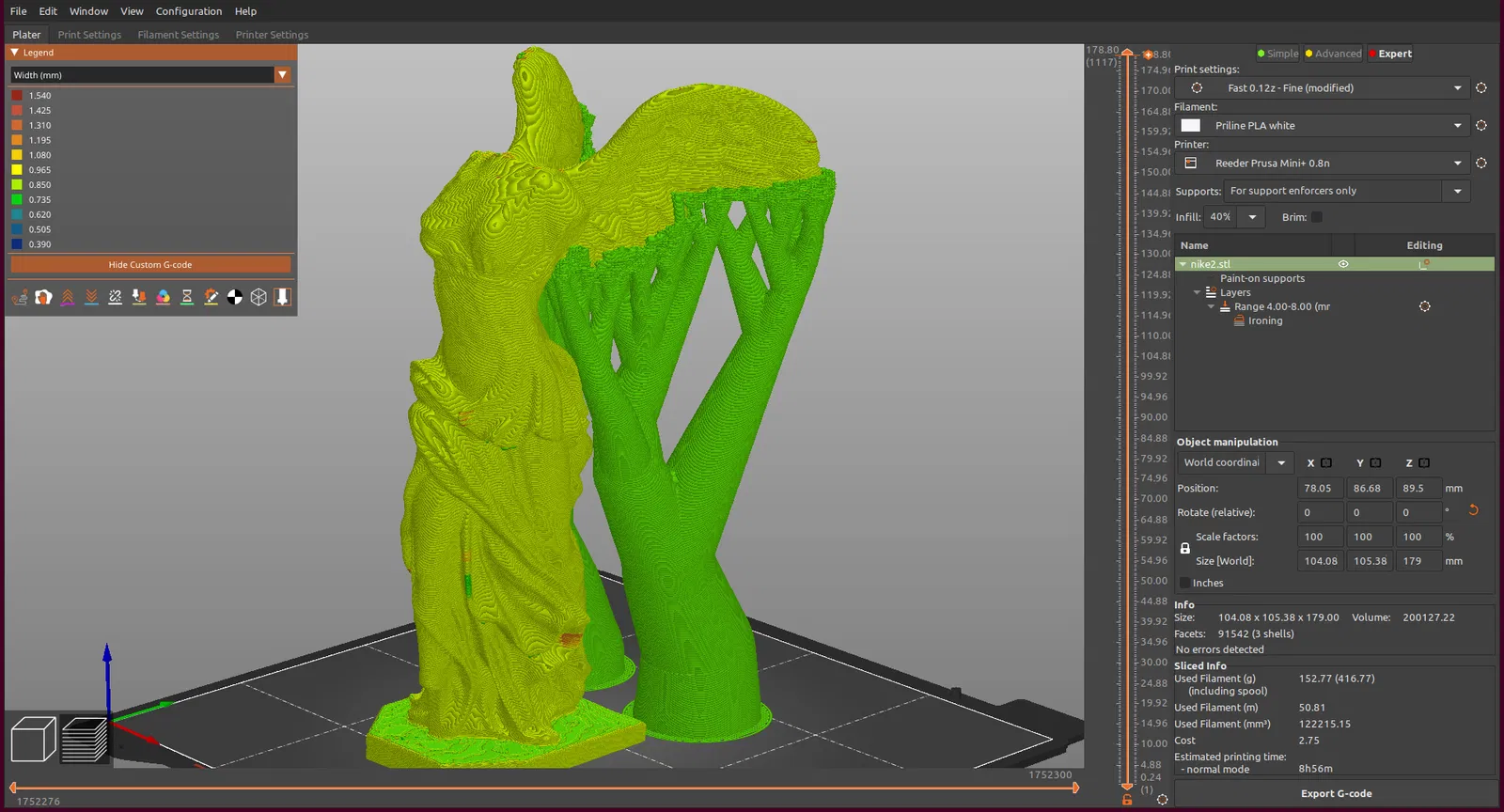Open the Width (mm) view type dropdown
1504x812 pixels.
point(282,75)
